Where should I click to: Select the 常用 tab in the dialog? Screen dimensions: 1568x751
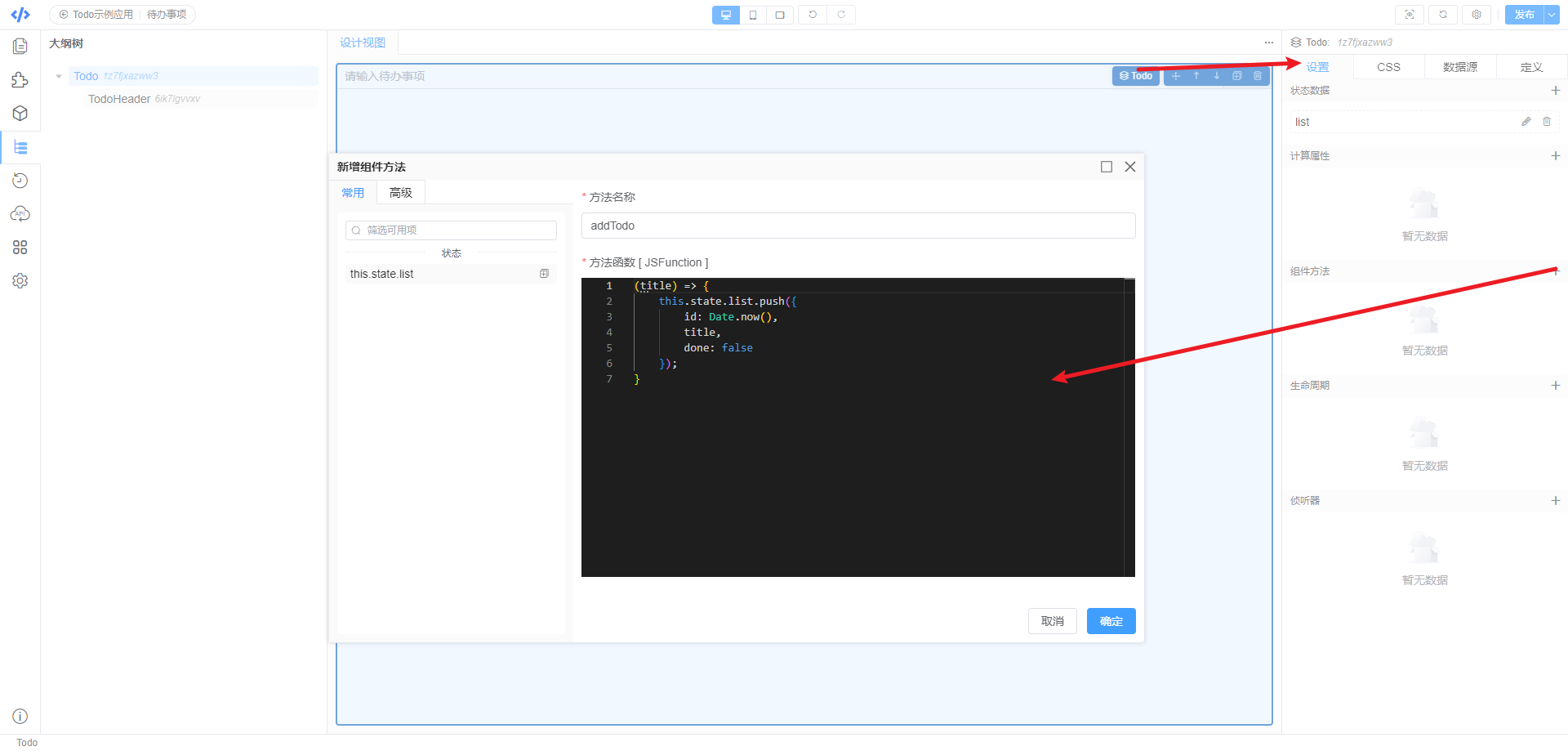[x=353, y=193]
